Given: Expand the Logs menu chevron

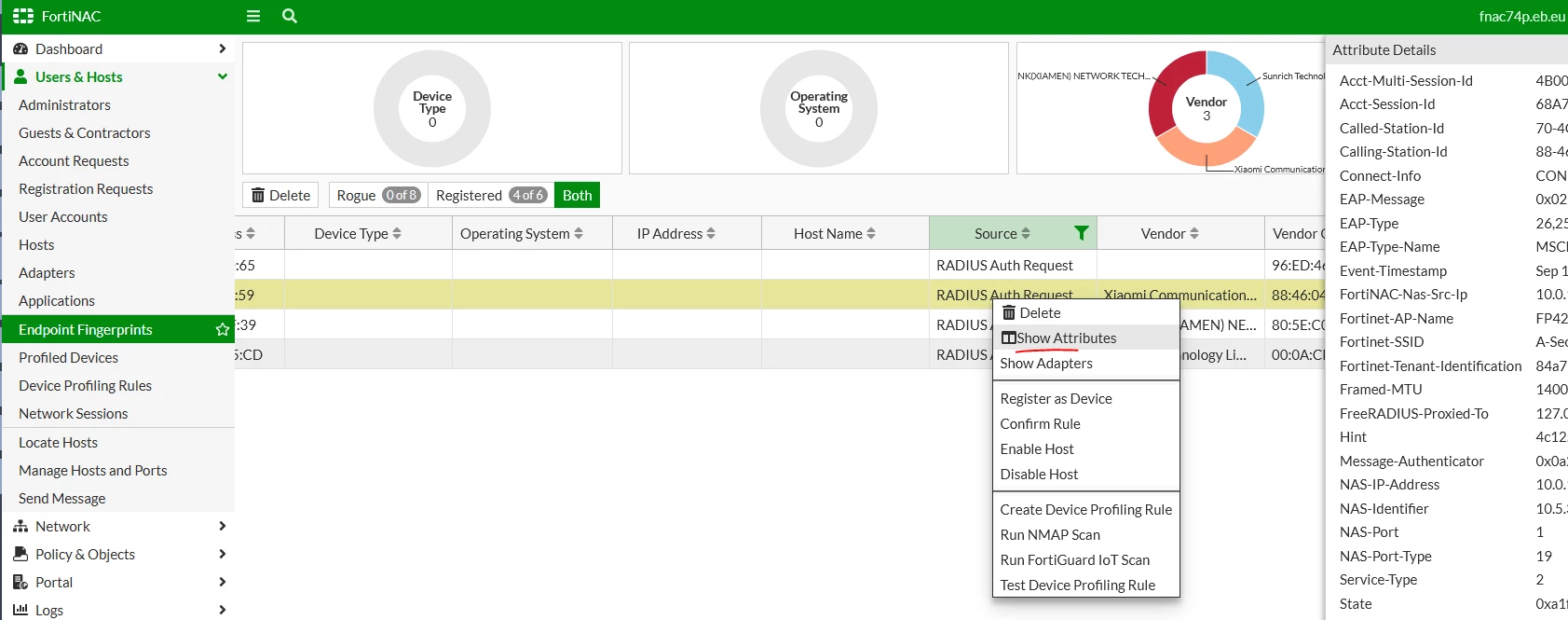Looking at the screenshot, I should (222, 610).
